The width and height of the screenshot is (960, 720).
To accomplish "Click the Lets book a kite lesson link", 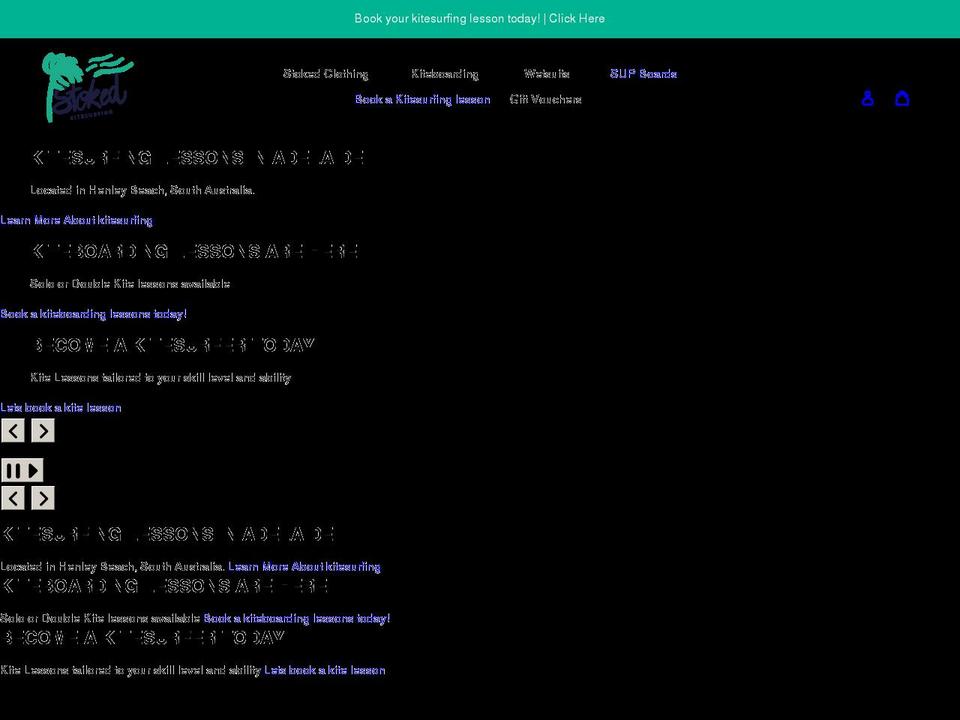I will click(x=61, y=407).
